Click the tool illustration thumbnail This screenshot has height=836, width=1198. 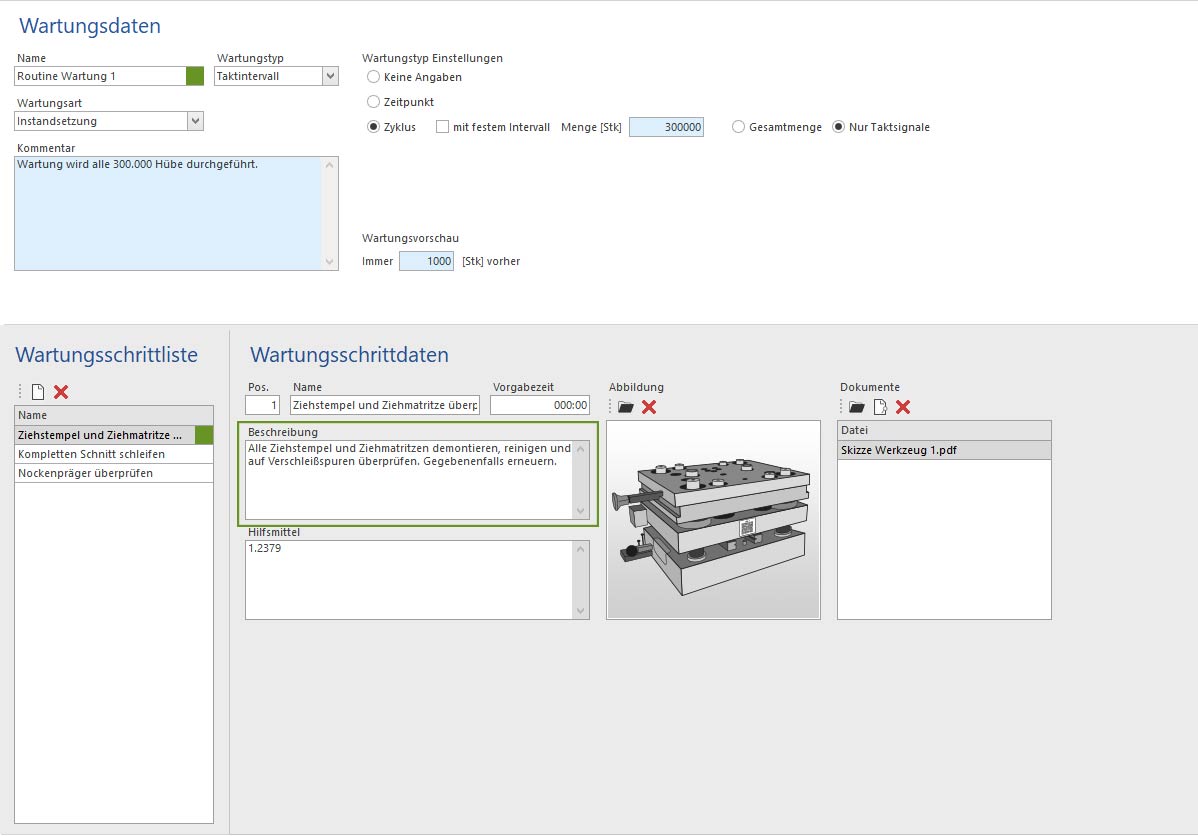(x=713, y=520)
